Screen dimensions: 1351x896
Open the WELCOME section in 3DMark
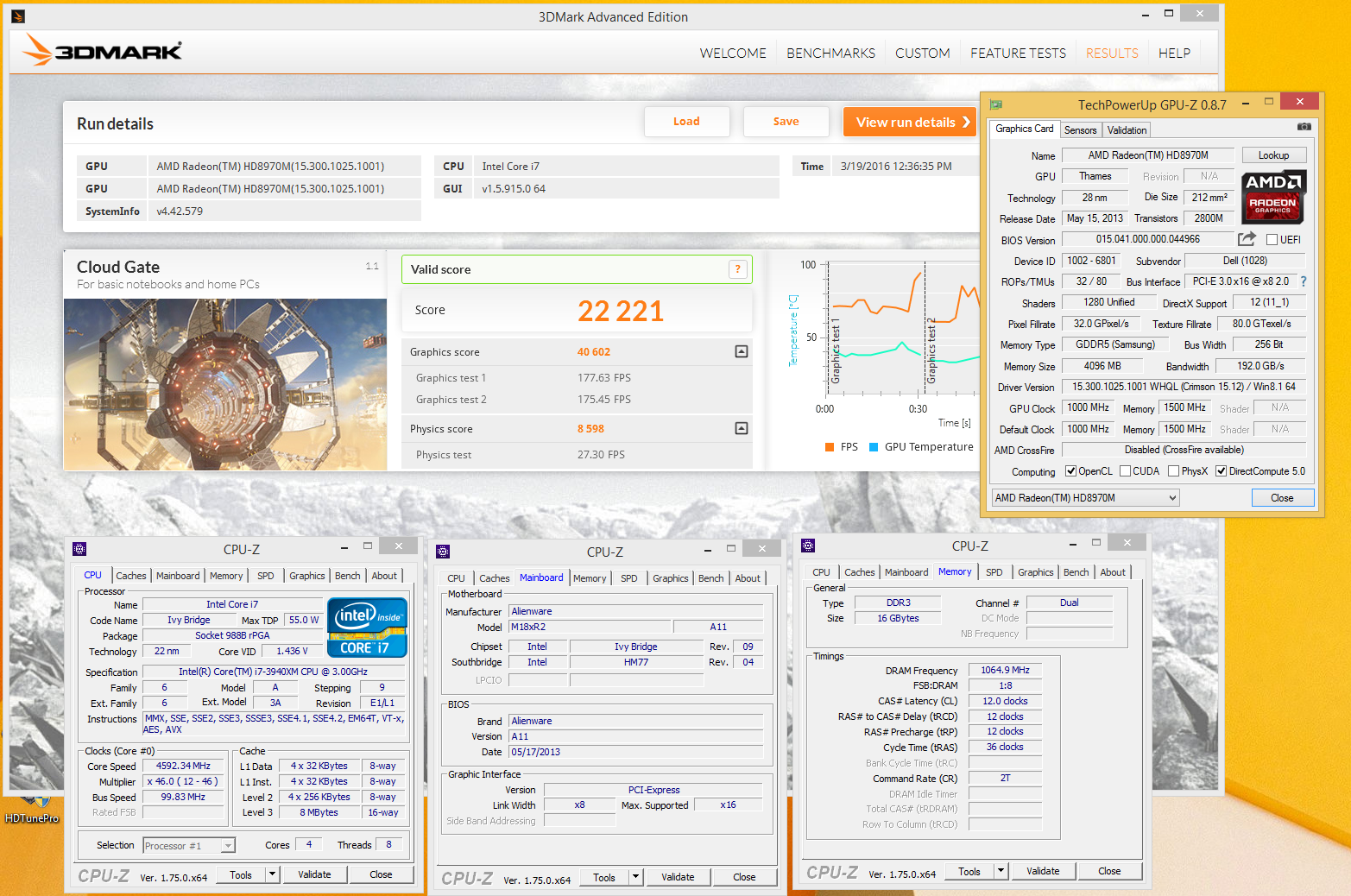point(733,54)
